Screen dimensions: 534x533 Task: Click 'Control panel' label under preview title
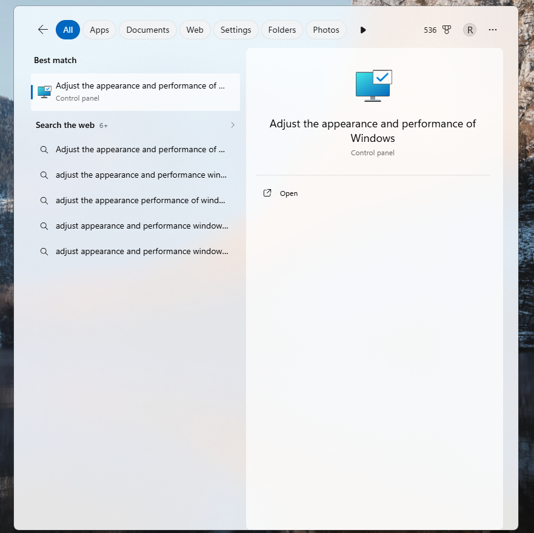(x=373, y=153)
